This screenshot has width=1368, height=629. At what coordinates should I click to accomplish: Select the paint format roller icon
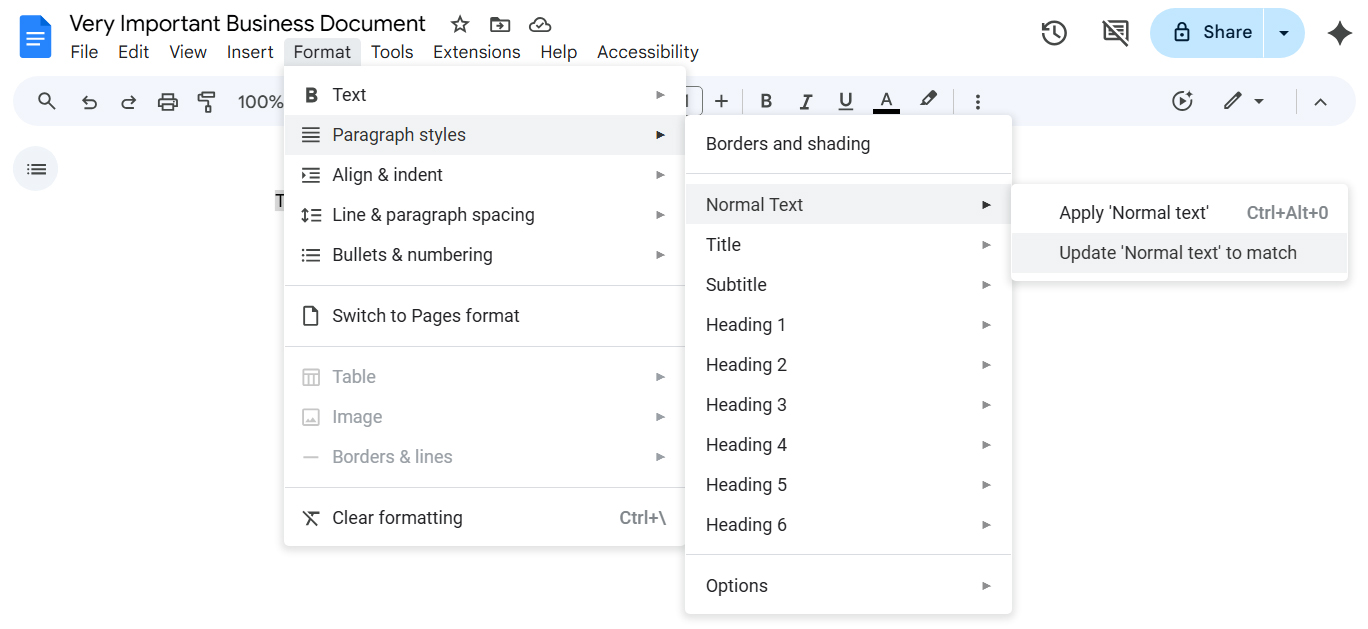pyautogui.click(x=207, y=101)
